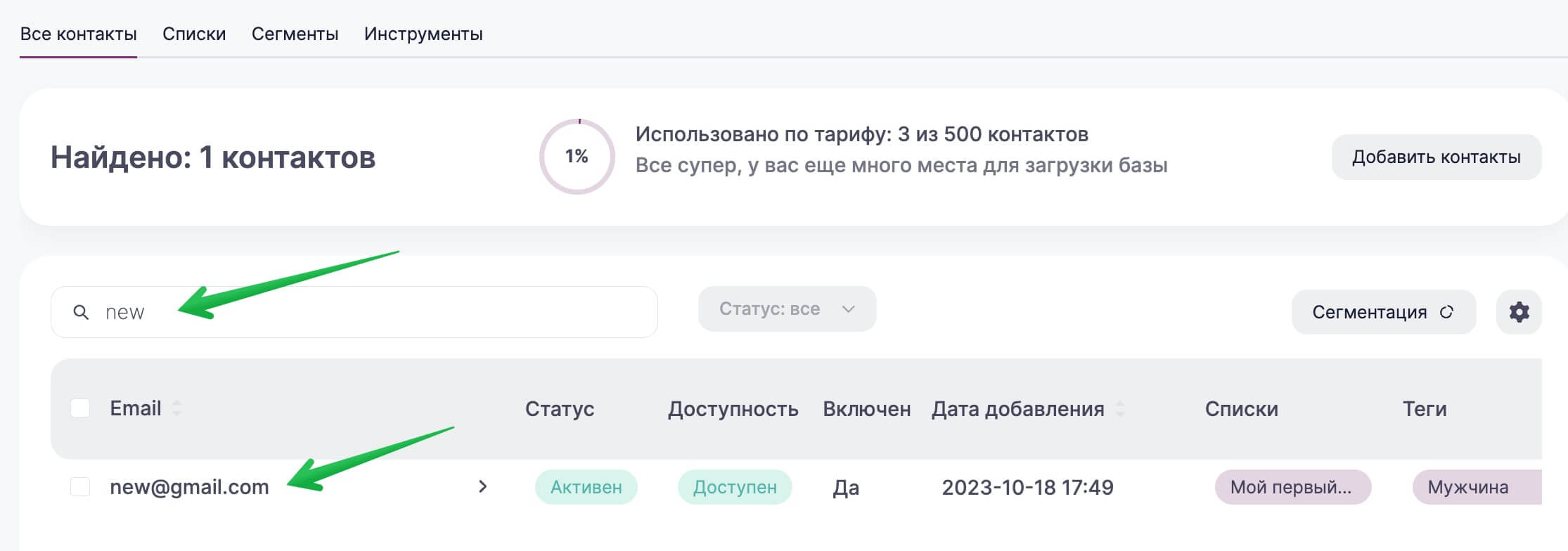Screen dimensions: 1568x551
Task: Click the 'Добавить контакты' button
Action: 1437,157
